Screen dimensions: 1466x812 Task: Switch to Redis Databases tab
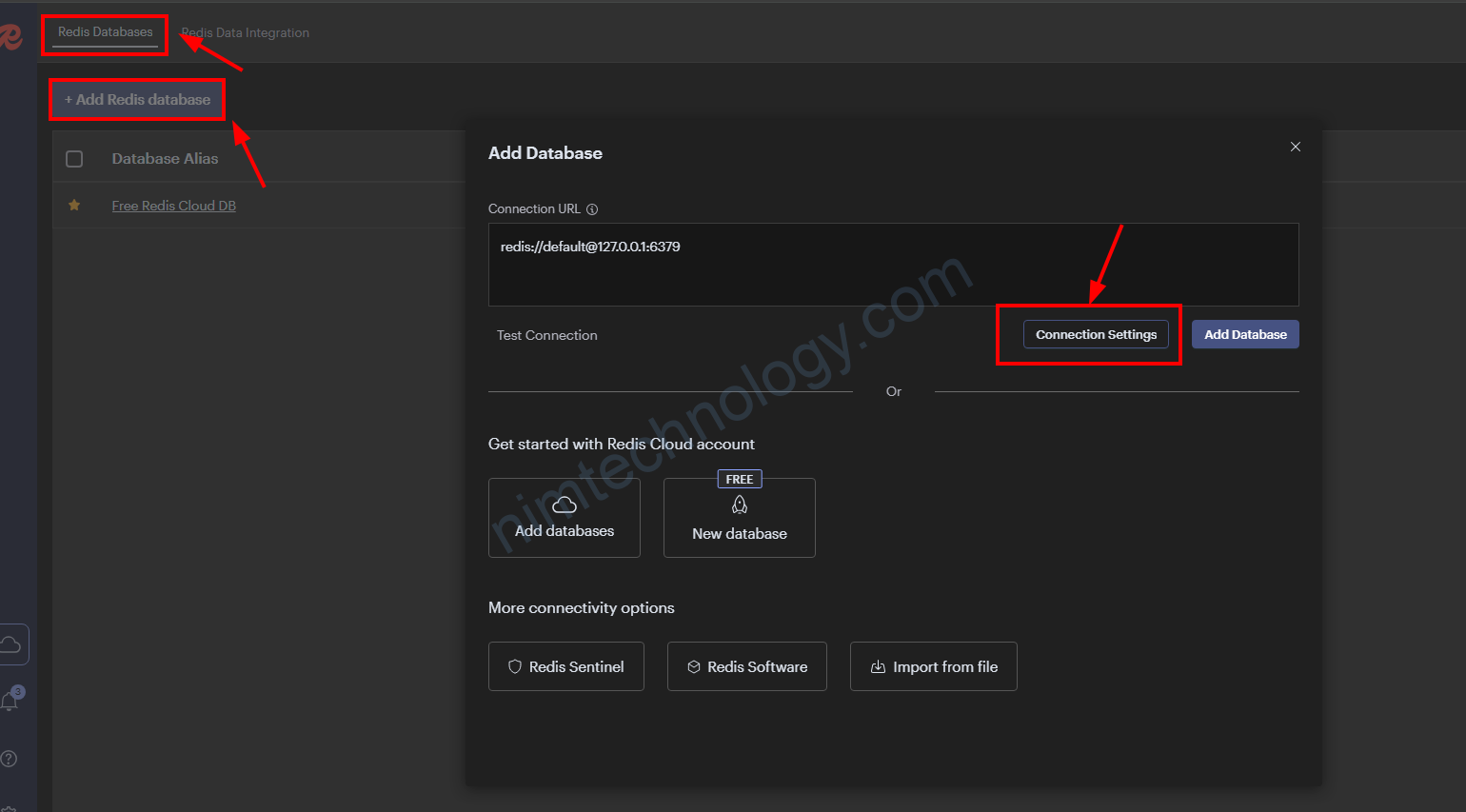[105, 32]
